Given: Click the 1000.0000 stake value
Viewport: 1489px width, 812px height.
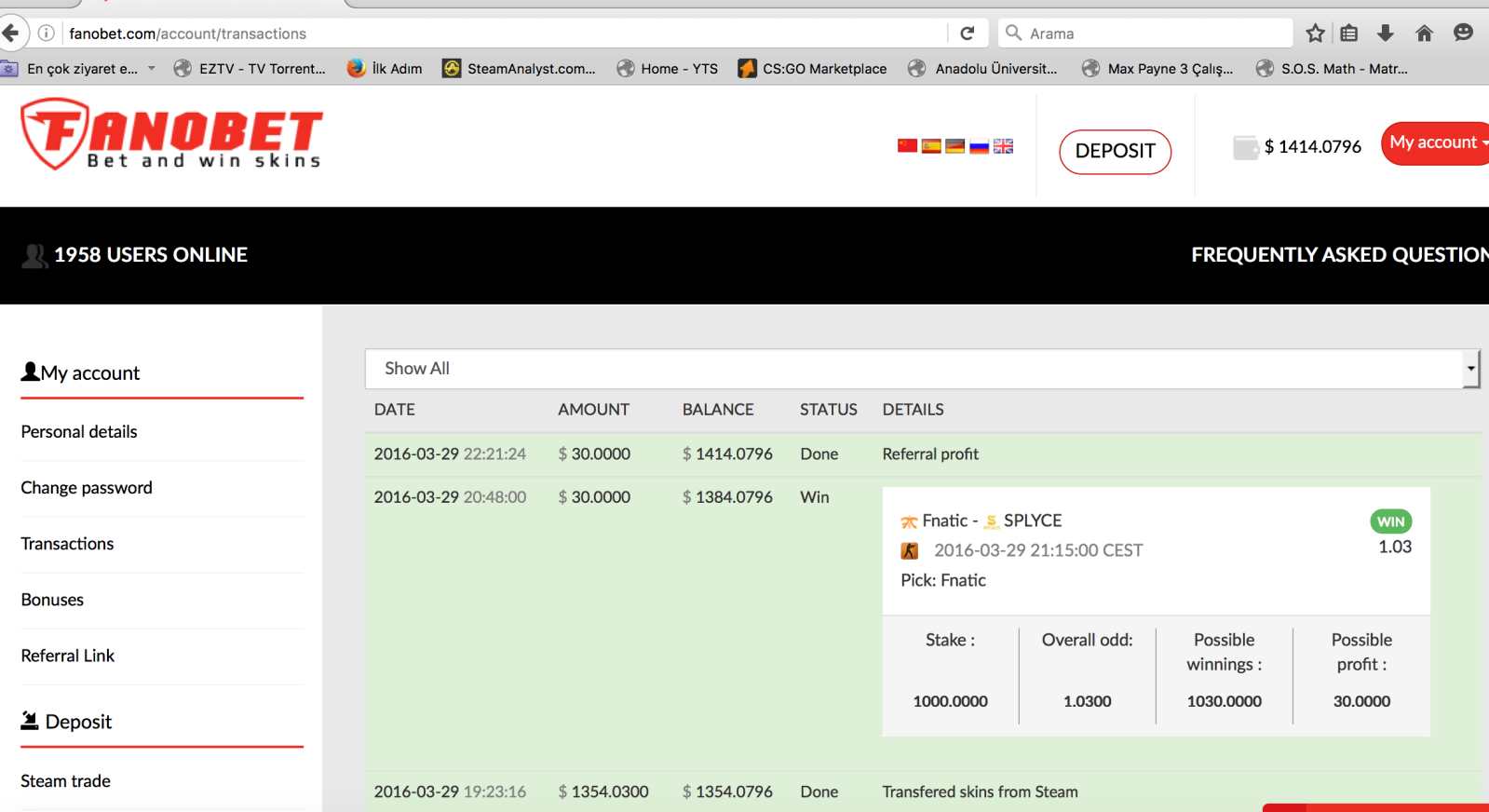Looking at the screenshot, I should pyautogui.click(x=950, y=702).
